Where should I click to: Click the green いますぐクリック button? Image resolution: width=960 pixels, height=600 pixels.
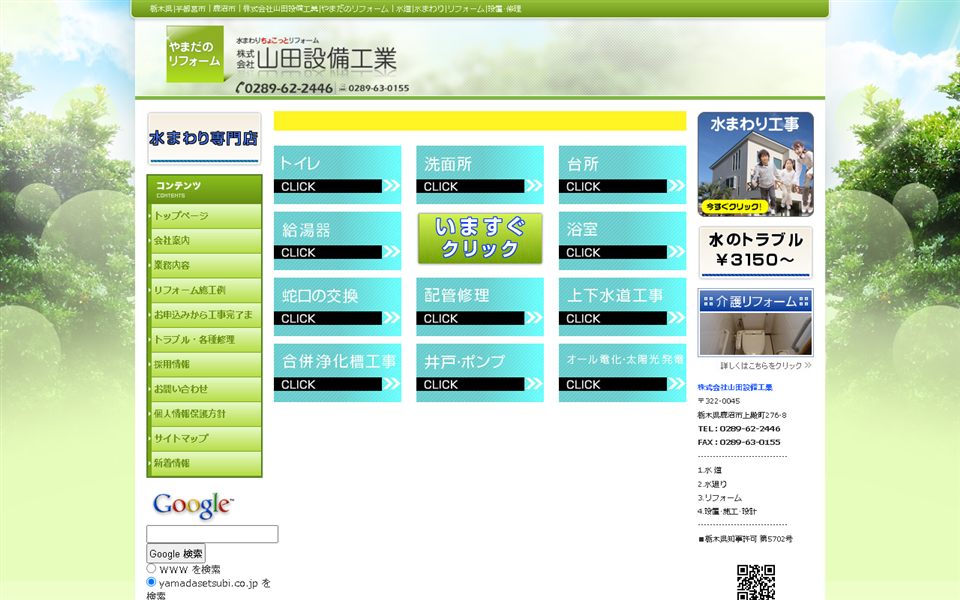click(x=480, y=238)
